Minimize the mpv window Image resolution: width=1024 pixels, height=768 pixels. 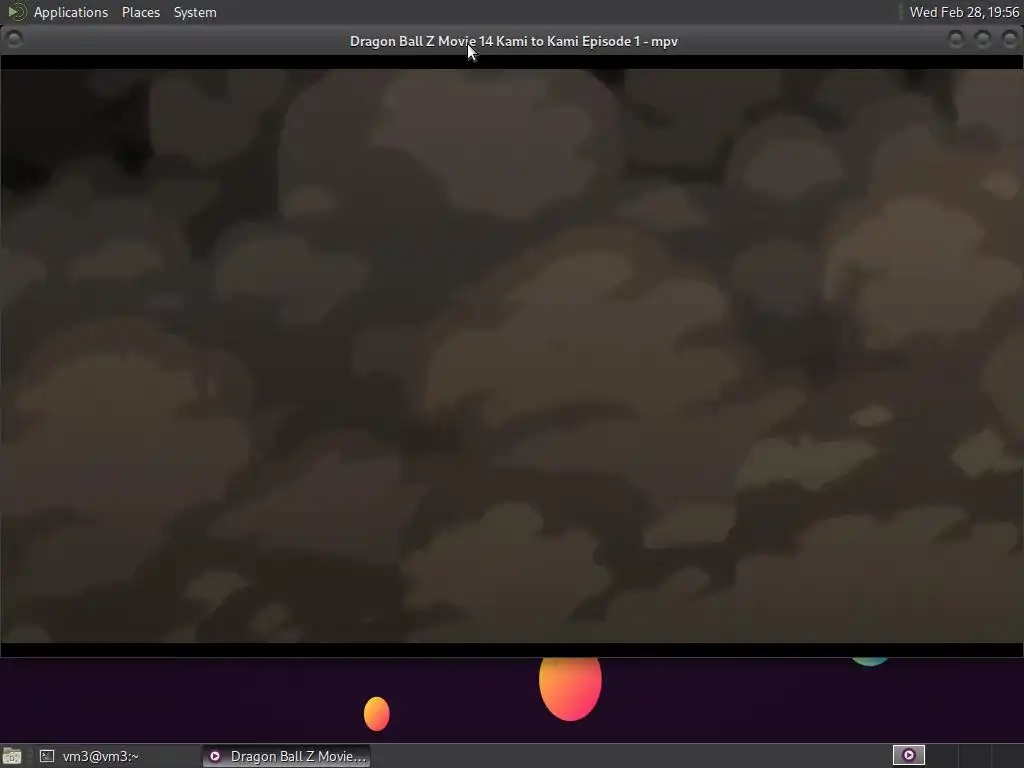[x=956, y=40]
